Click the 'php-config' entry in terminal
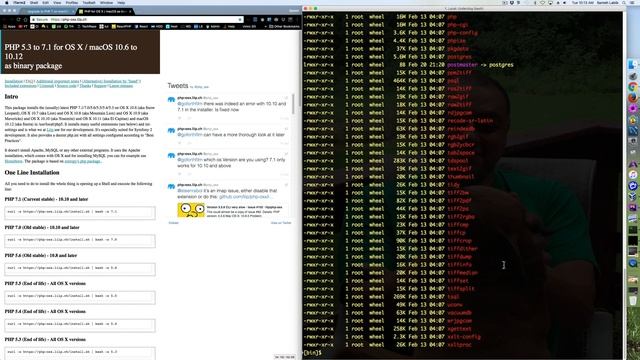640x360 pixels. pos(462,33)
